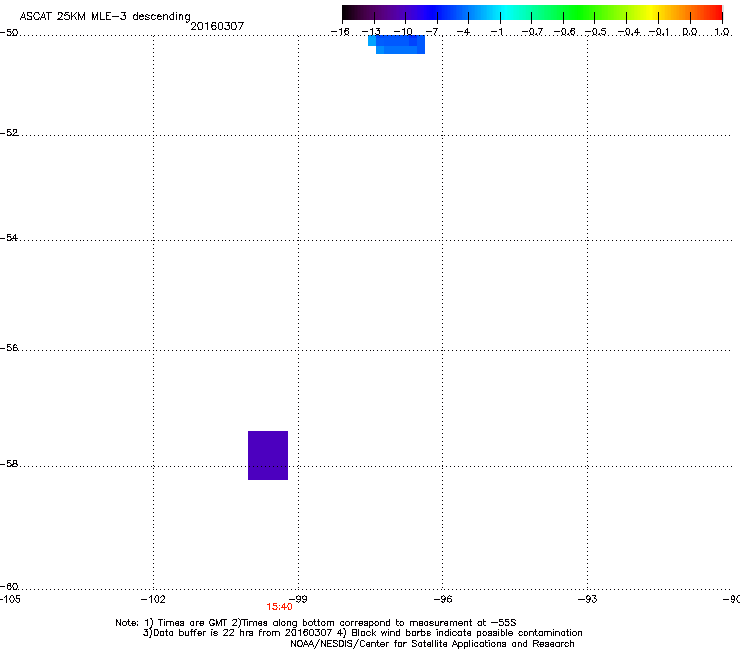740x650 pixels.
Task: Click the -0.5 color scale label
Action: [596, 32]
